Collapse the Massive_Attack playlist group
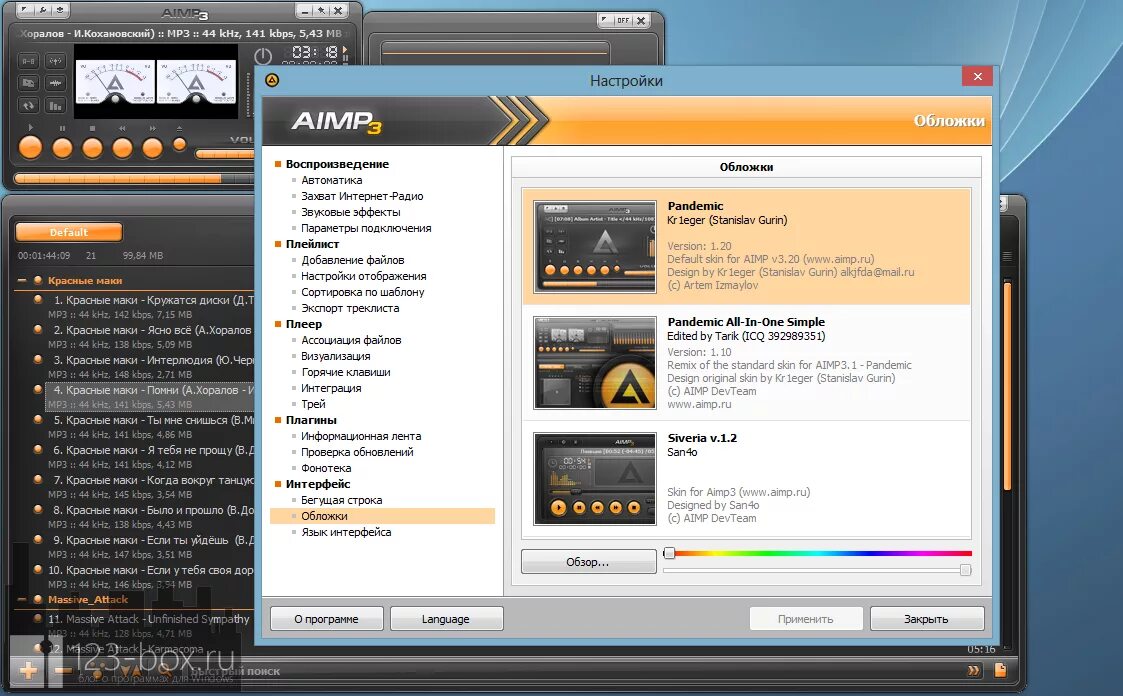 click(x=21, y=599)
